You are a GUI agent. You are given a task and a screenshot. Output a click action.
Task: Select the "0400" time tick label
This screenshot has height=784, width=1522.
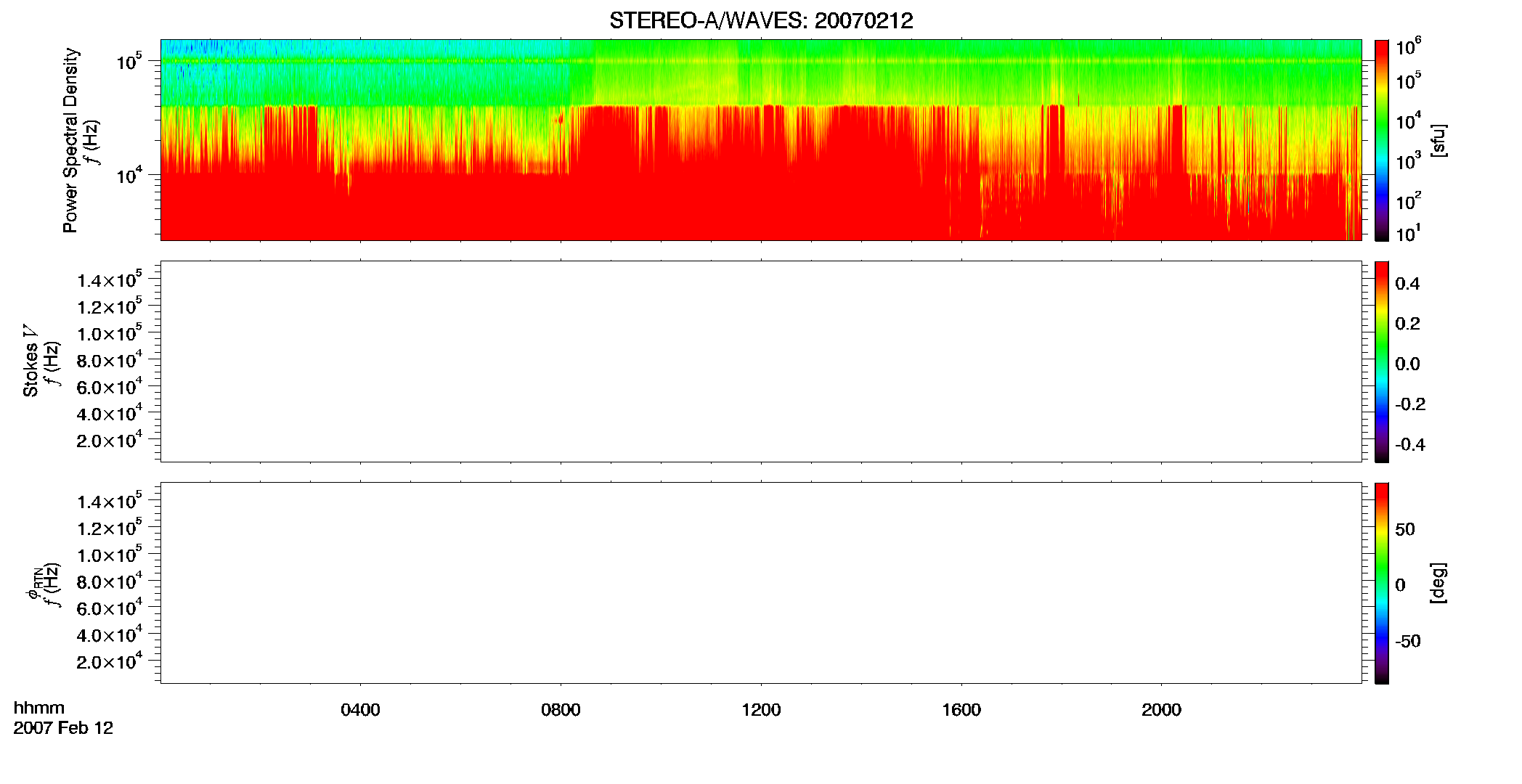(360, 710)
